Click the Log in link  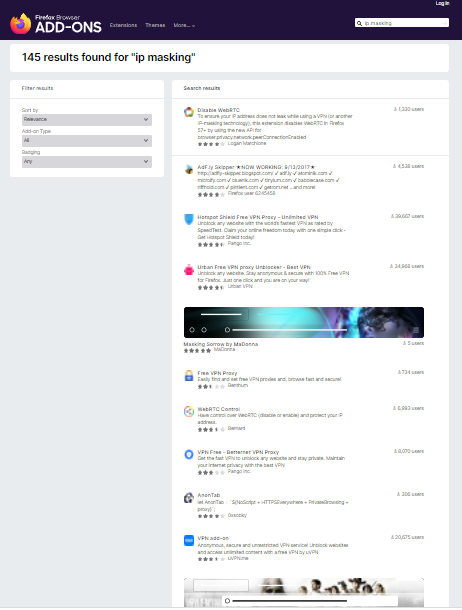coord(442,3)
